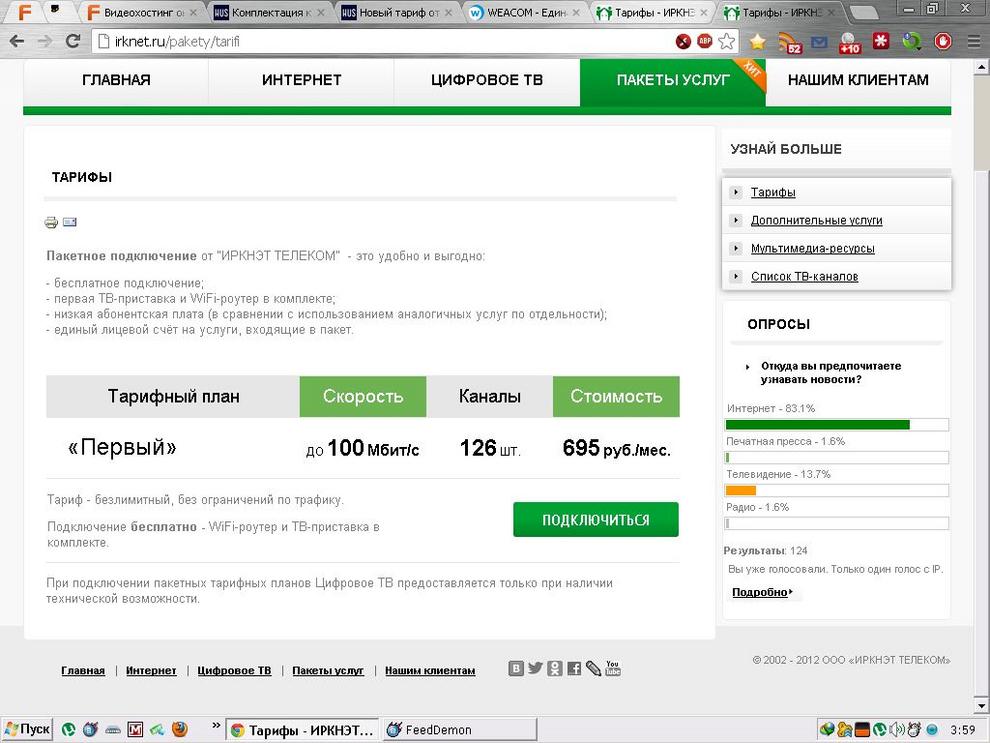Viewport: 990px width, 743px height.
Task: Click the yellow star extension icon
Action: pyautogui.click(x=758, y=42)
